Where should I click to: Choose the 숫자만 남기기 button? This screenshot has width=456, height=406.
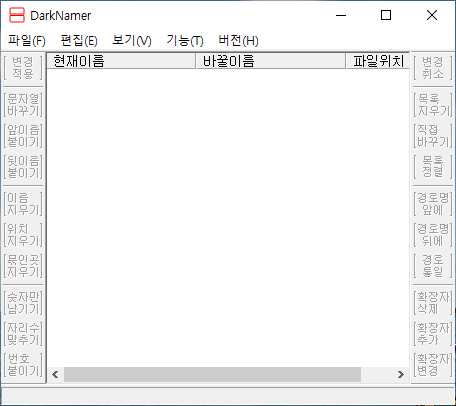tap(23, 303)
